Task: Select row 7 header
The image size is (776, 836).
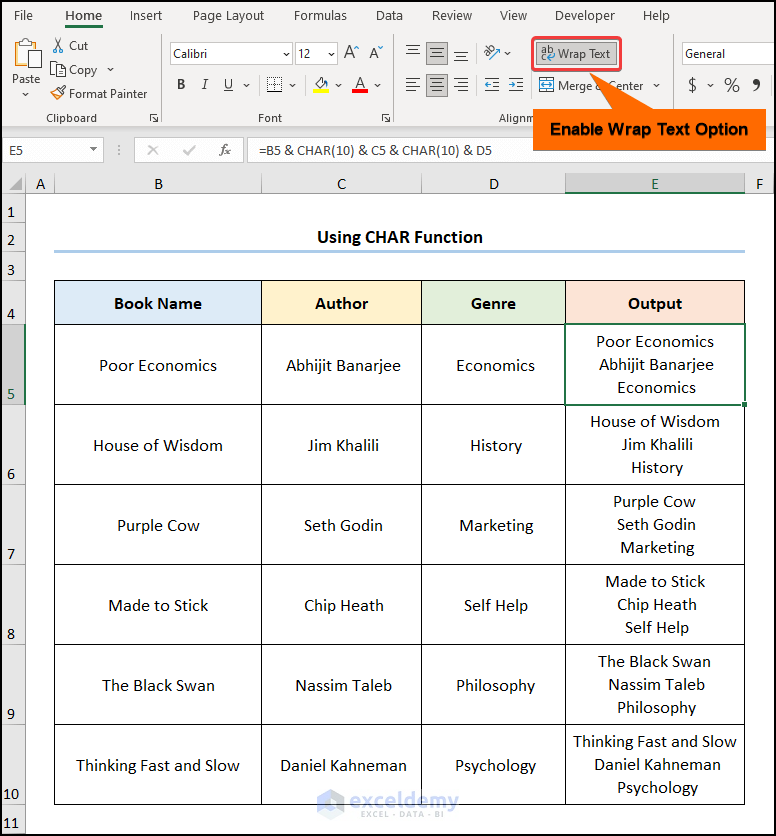Action: click(x=12, y=525)
